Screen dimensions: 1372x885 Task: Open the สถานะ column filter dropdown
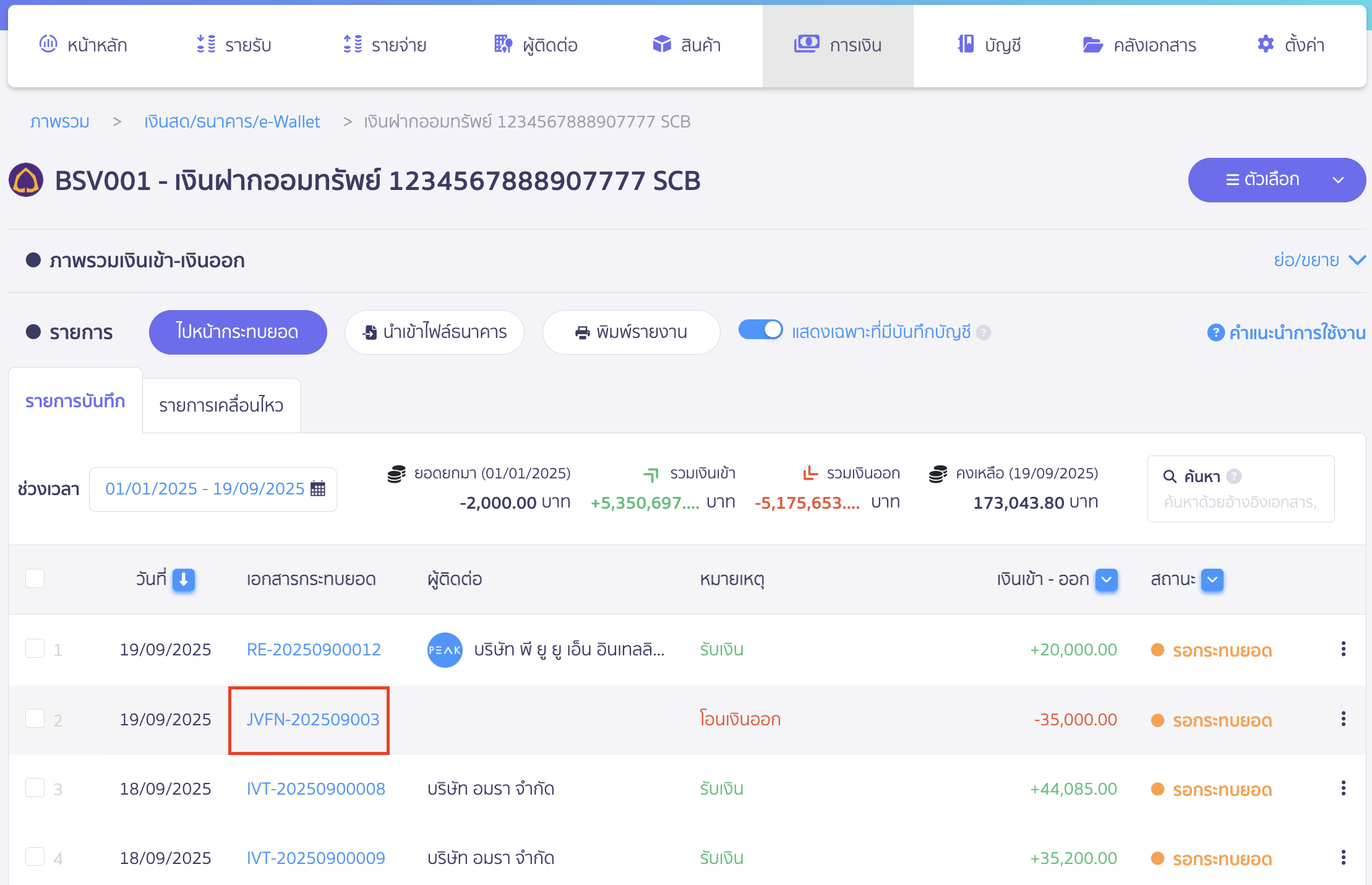point(1212,579)
